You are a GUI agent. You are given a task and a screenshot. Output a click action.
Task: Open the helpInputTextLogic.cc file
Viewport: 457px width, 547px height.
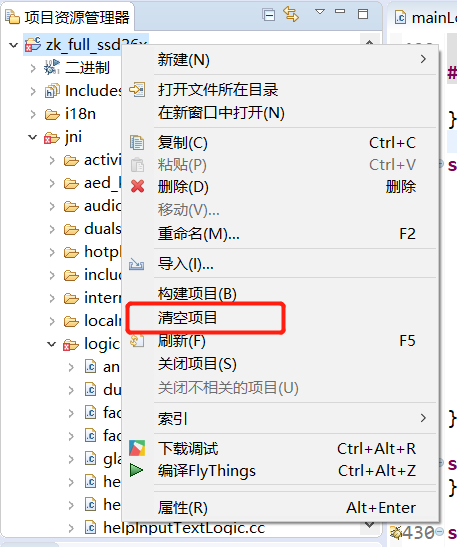click(x=184, y=527)
